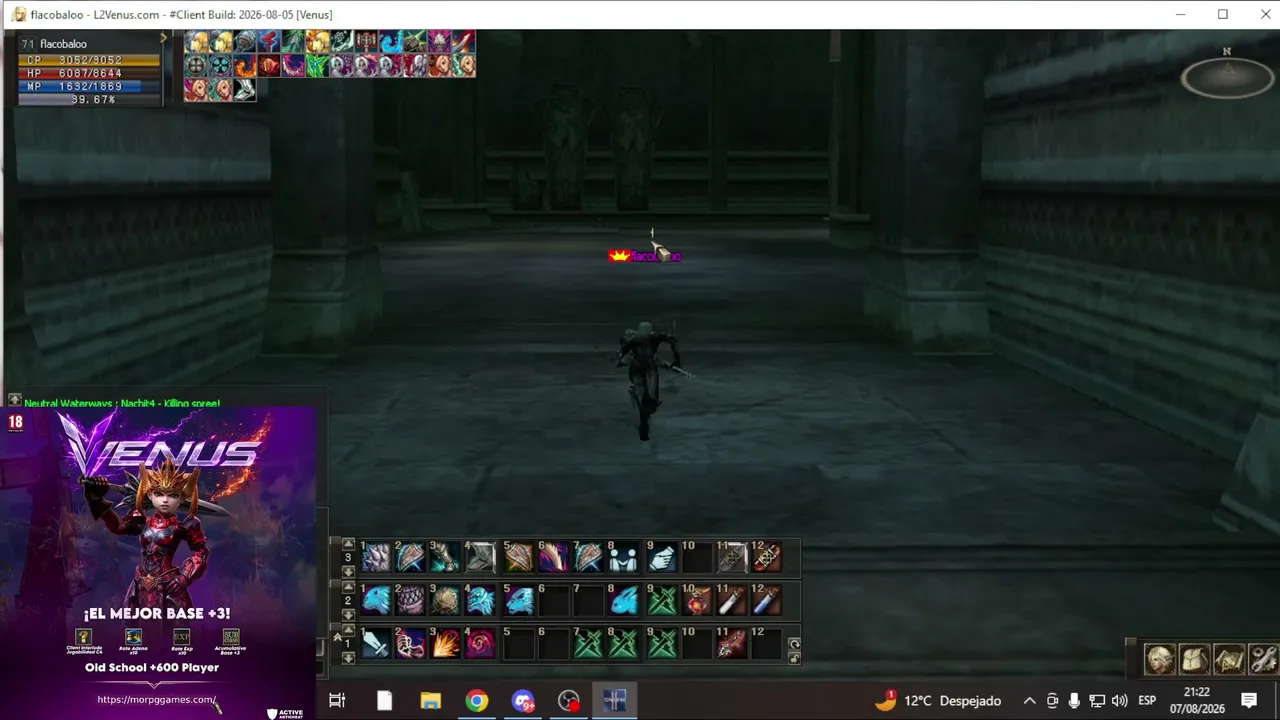Open Discord from the taskbar
Viewport: 1280px width, 720px height.
523,701
